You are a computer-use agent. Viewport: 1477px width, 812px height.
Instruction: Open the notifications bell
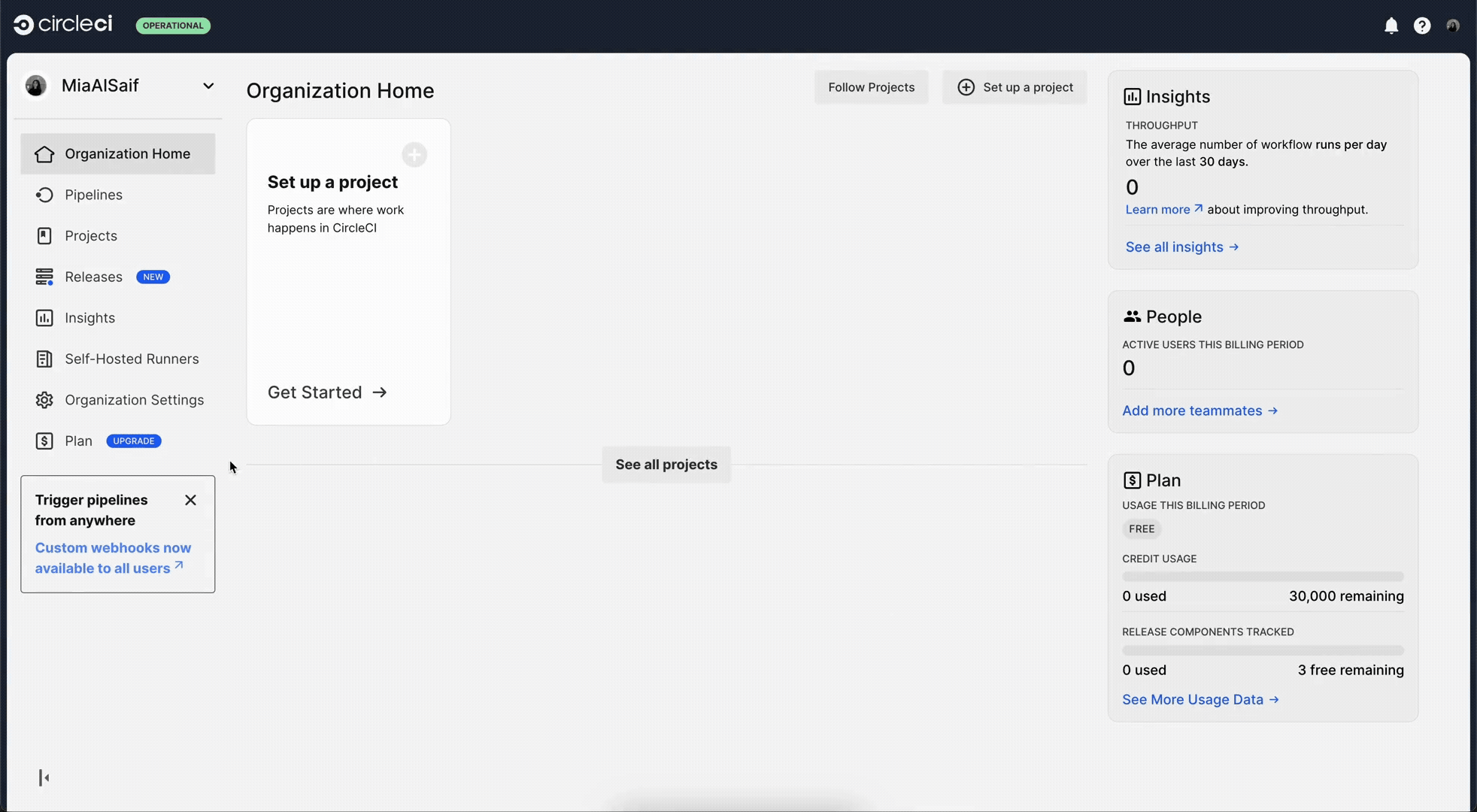point(1391,26)
